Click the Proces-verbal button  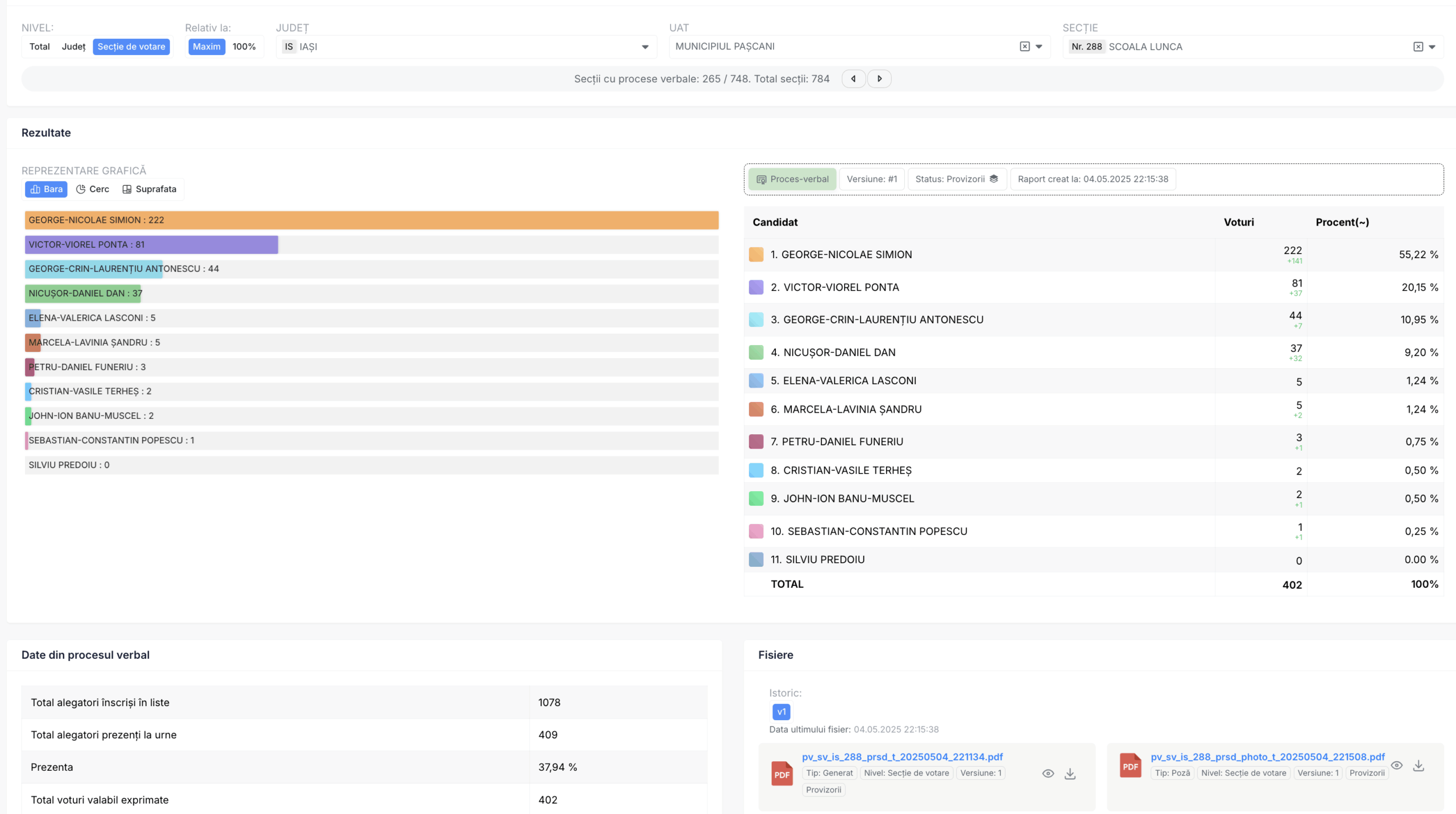tap(792, 179)
